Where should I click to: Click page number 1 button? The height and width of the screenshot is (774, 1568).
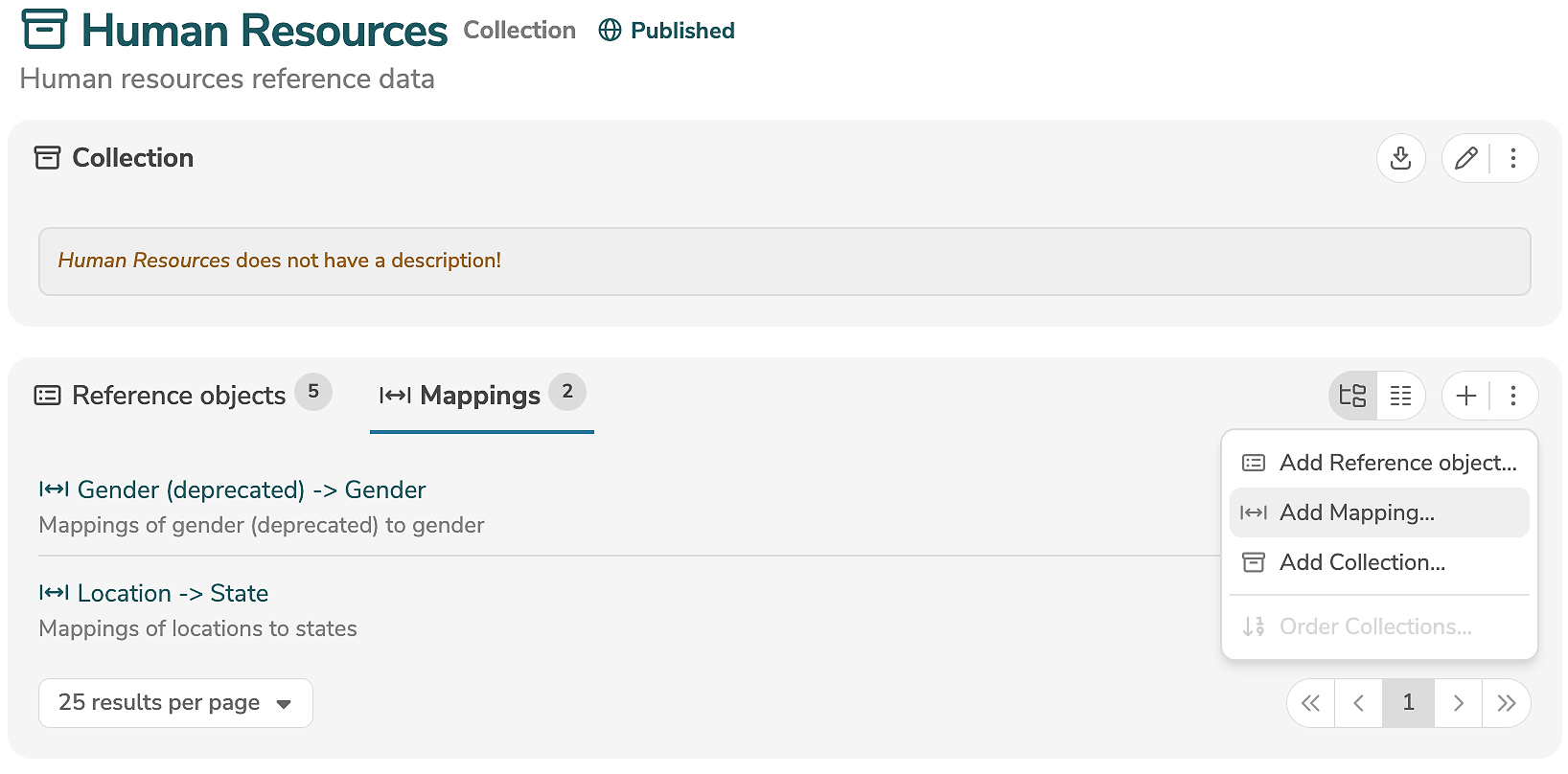(x=1408, y=703)
